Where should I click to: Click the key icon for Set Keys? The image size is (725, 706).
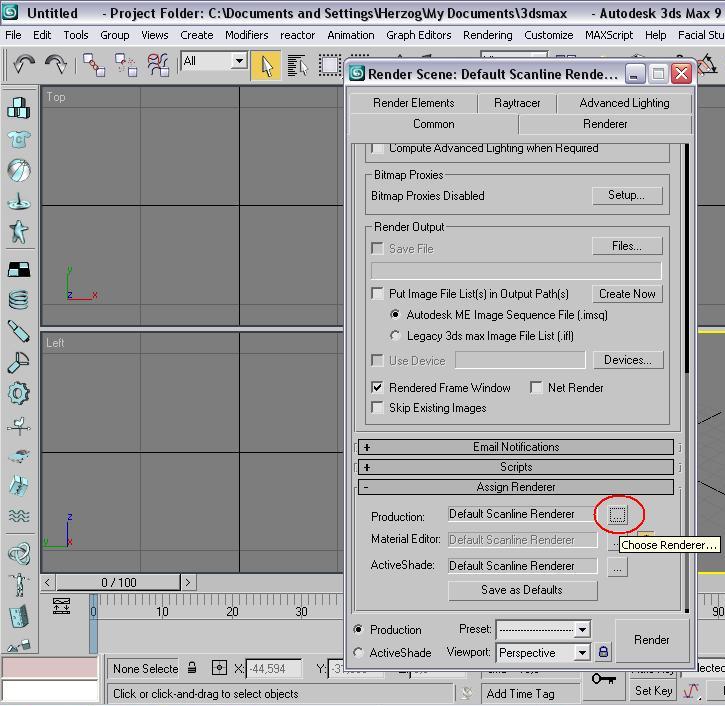604,679
